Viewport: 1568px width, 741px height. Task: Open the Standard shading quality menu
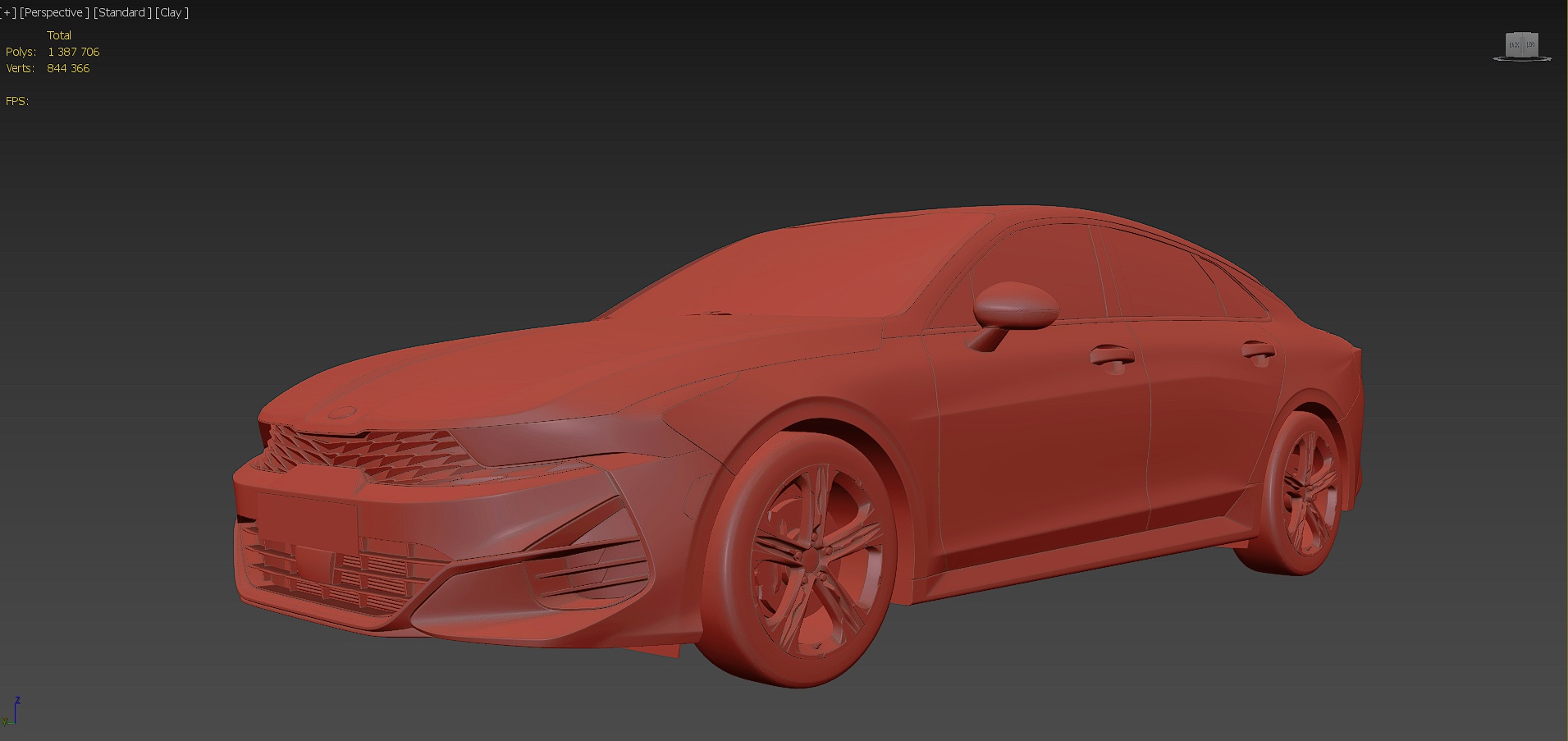click(122, 12)
